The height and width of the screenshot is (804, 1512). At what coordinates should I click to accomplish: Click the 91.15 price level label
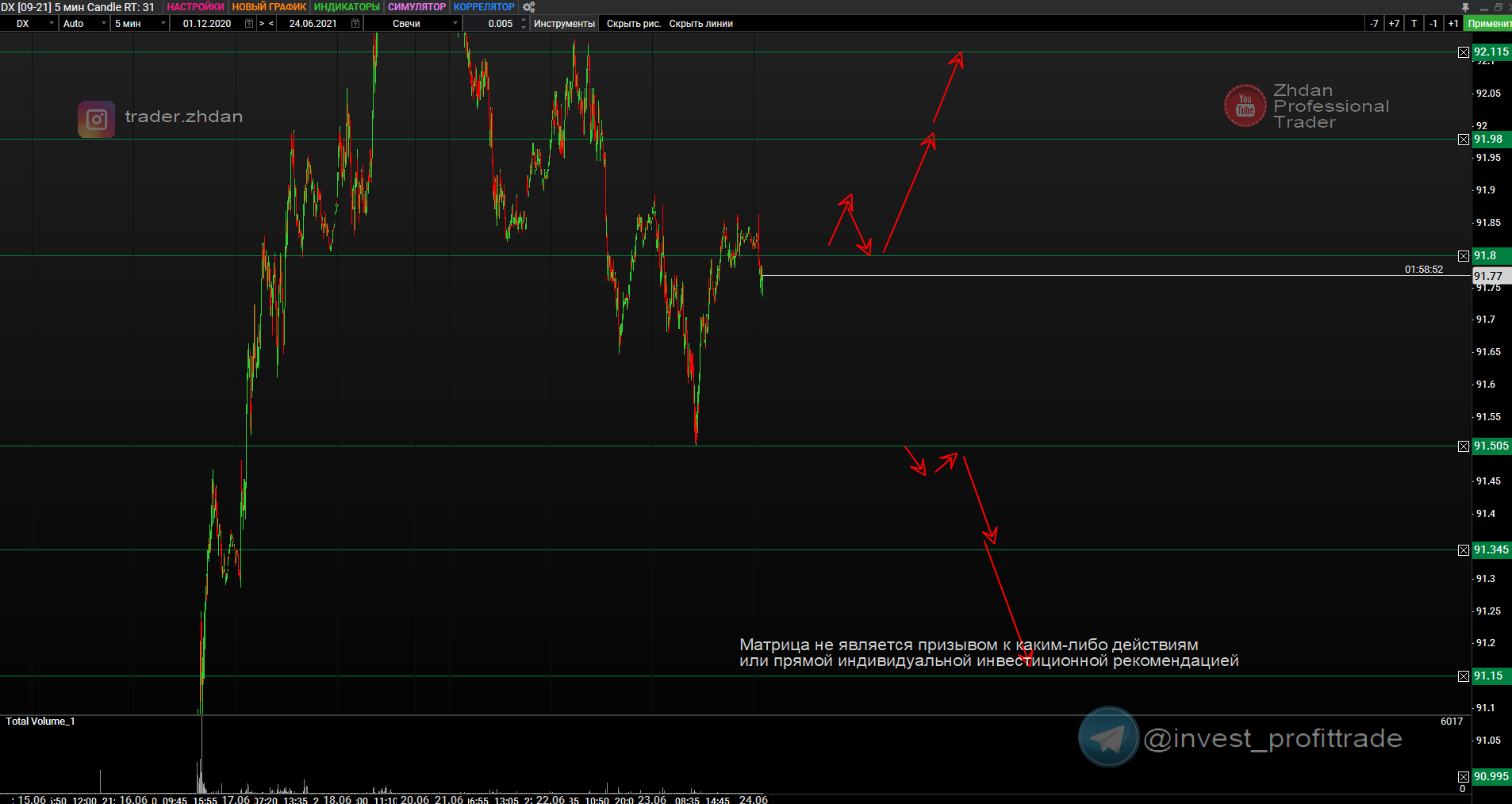coord(1491,676)
